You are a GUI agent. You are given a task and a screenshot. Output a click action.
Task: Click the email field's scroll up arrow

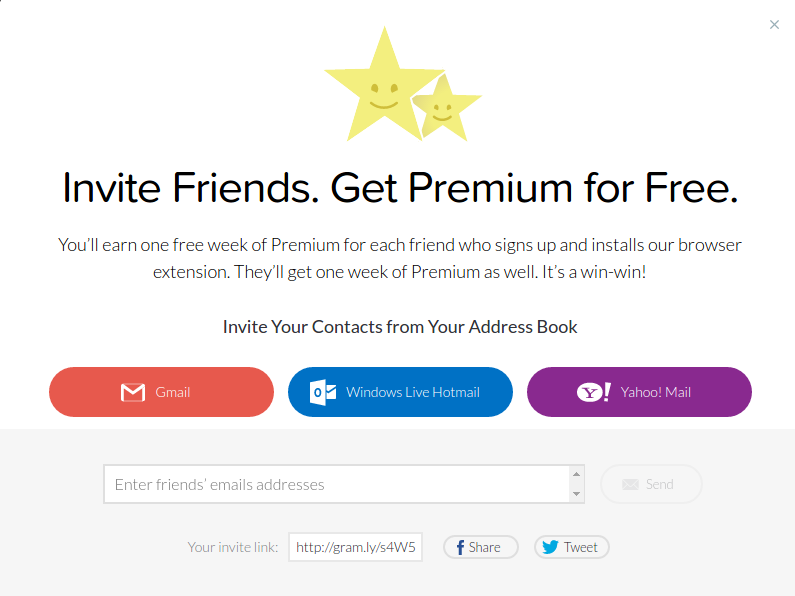click(576, 474)
